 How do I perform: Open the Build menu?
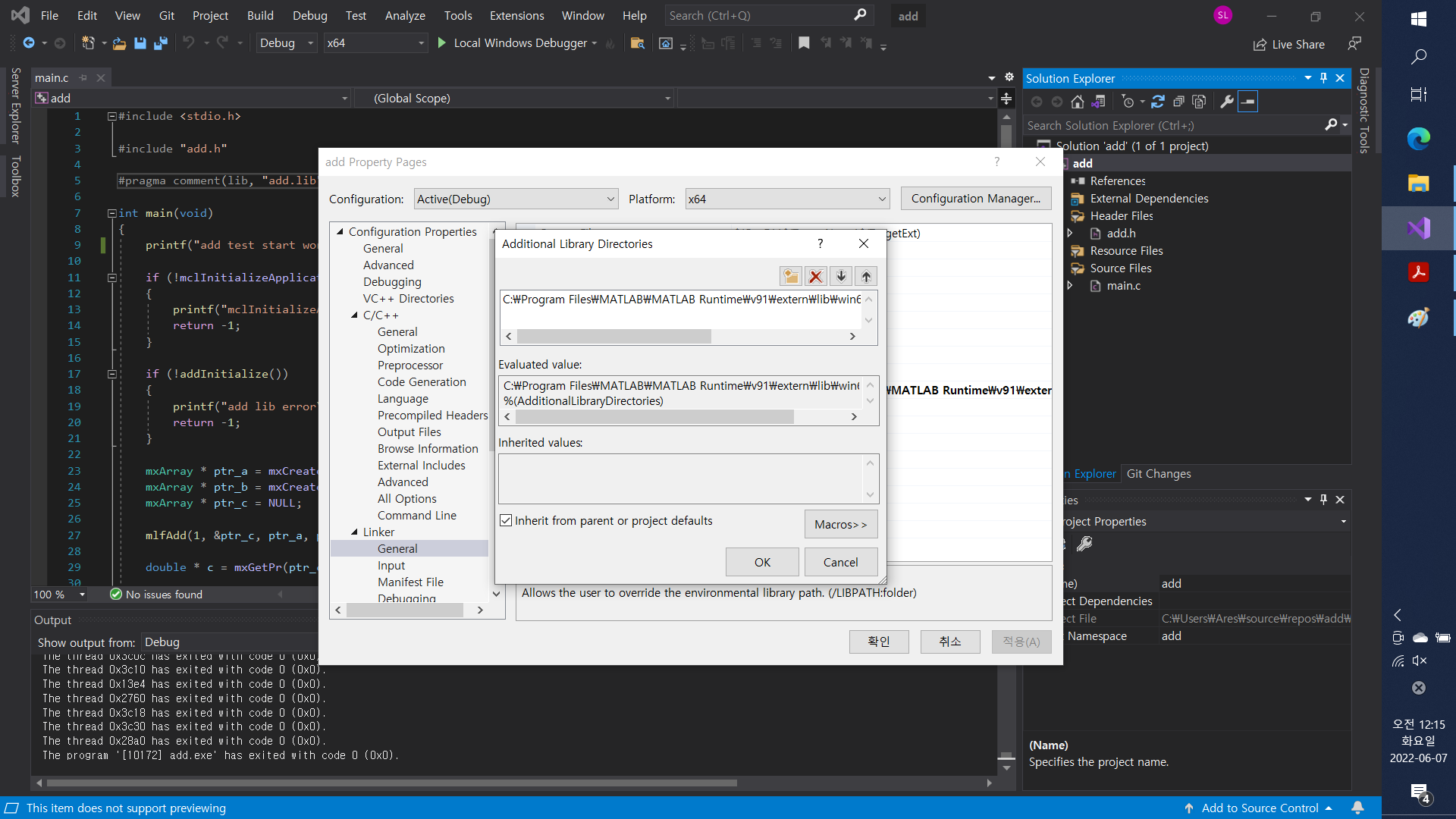(x=260, y=15)
